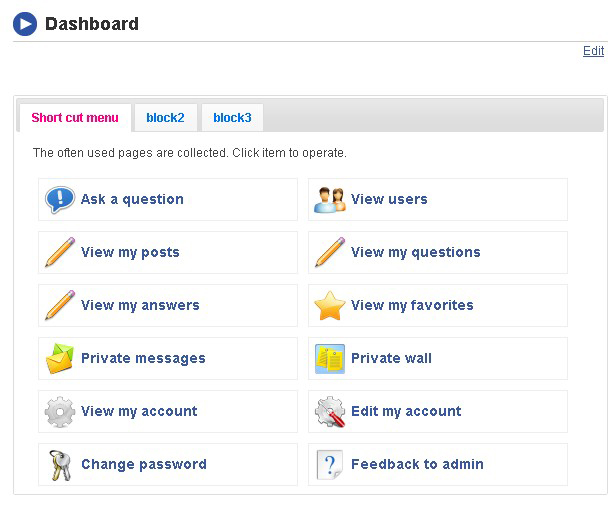Image resolution: width=614 pixels, height=509 pixels.
Task: Switch to the block3 tab
Action: [232, 118]
